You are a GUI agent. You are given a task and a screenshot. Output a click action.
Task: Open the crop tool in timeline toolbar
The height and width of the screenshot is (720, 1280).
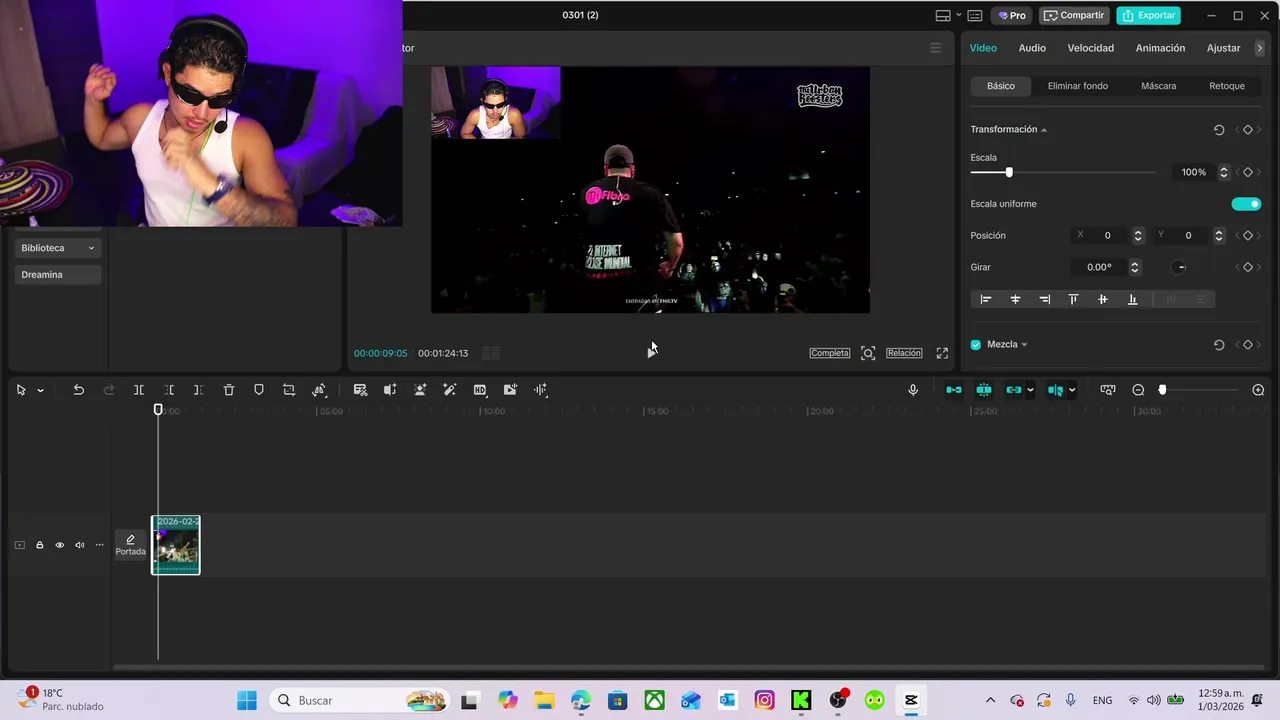click(x=289, y=390)
